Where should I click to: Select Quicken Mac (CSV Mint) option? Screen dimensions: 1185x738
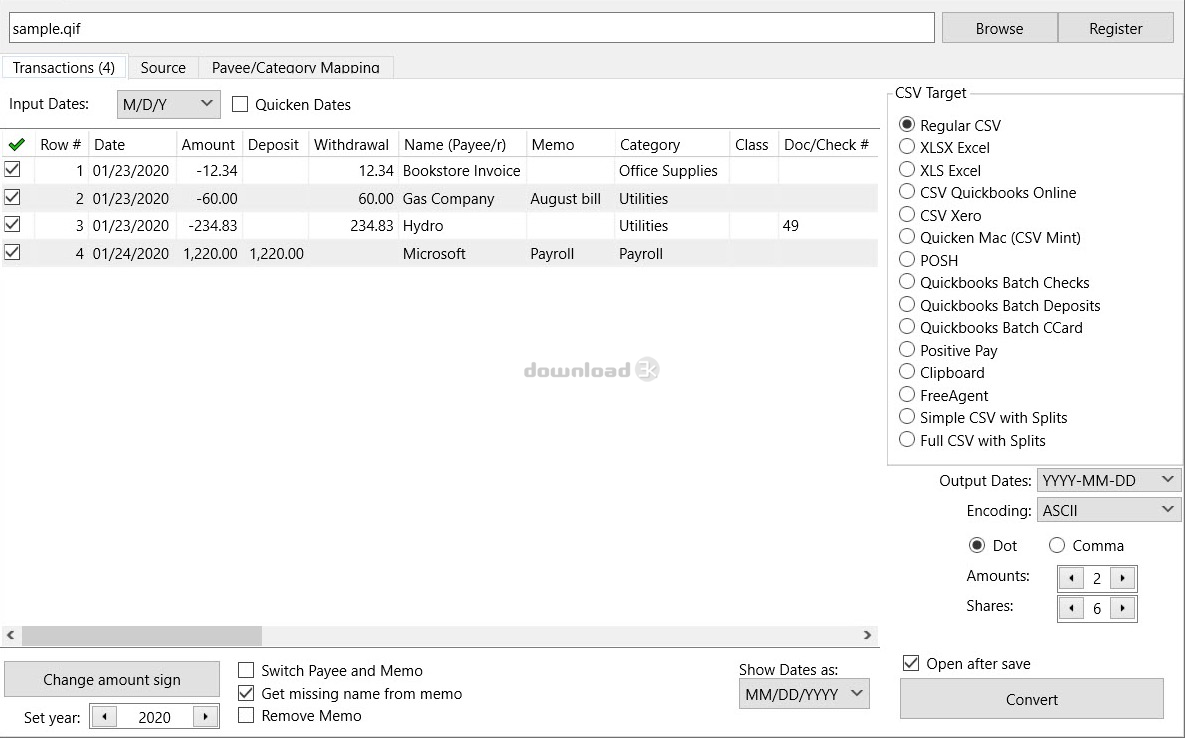coord(907,236)
